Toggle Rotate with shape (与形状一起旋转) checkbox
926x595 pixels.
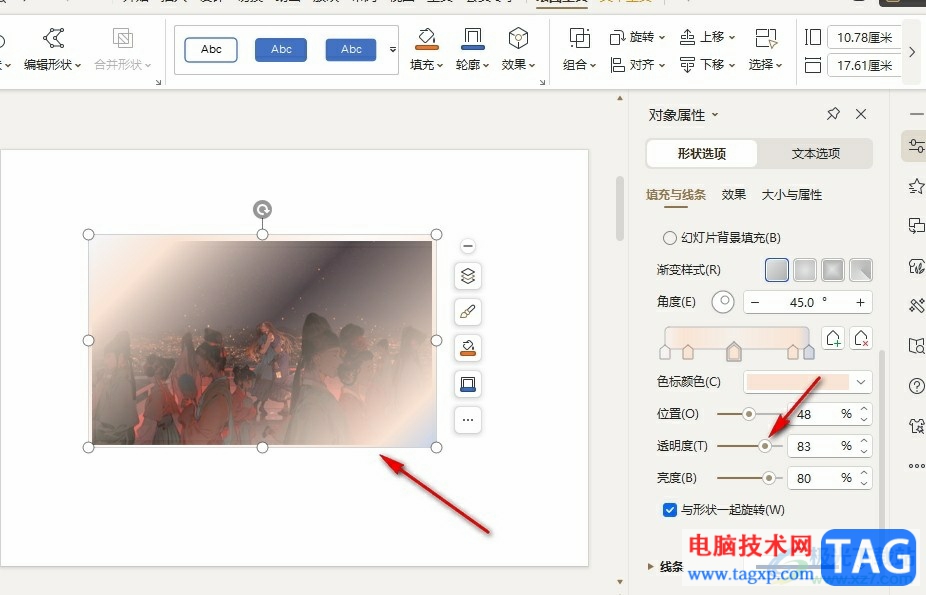tap(669, 510)
